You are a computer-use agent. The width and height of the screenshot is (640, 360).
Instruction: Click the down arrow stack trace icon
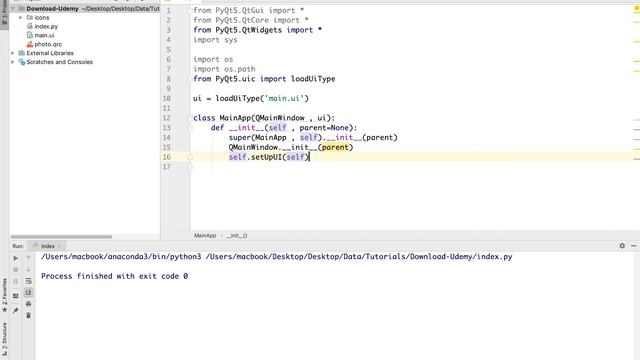[28, 269]
